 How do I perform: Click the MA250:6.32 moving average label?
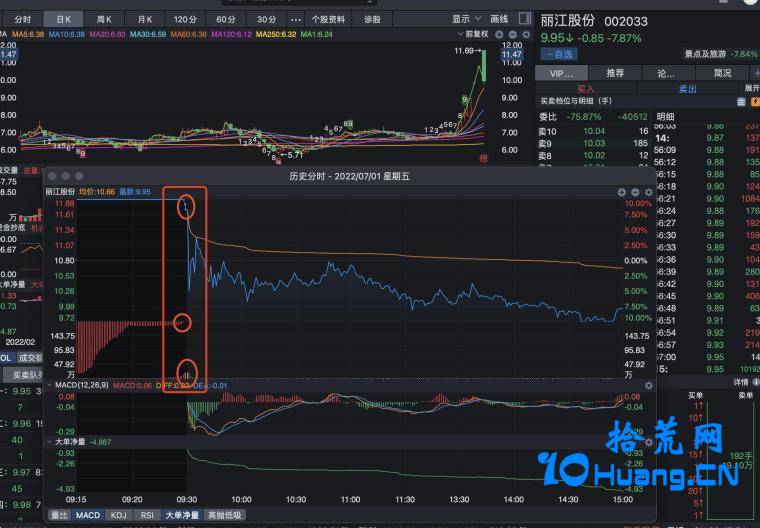[276, 34]
